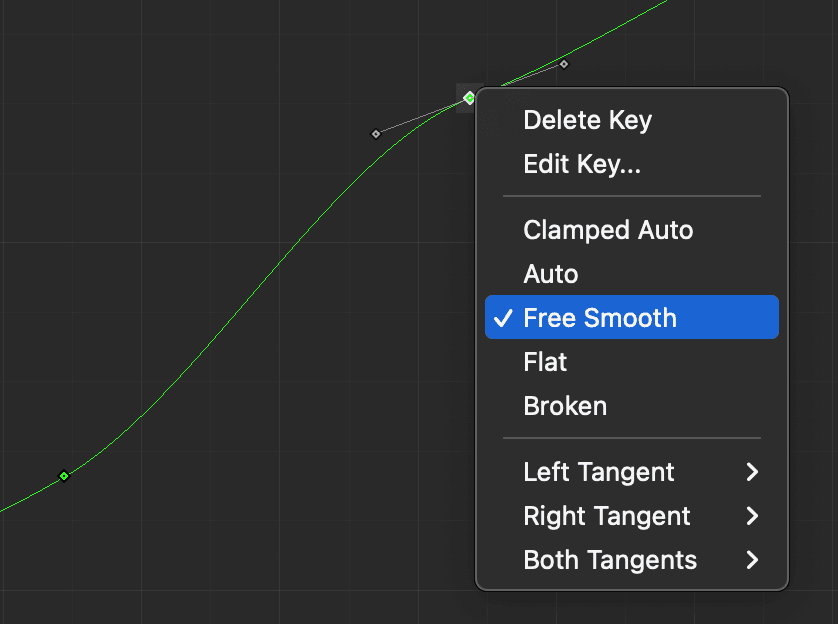Grab the left tangent handle of the selected key
The height and width of the screenshot is (624, 838).
point(376,133)
